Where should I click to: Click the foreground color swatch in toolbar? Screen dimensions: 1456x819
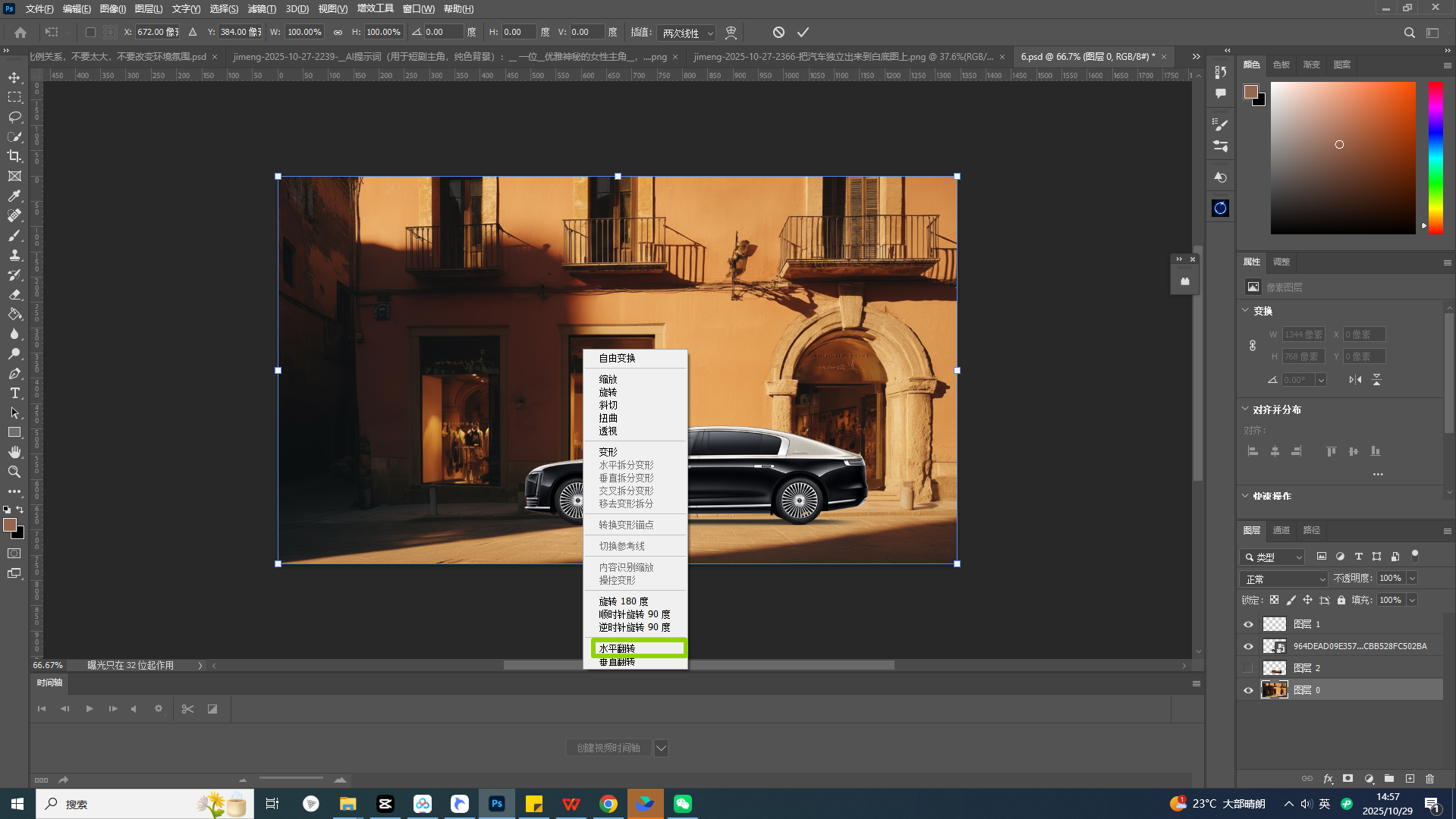coord(10,525)
